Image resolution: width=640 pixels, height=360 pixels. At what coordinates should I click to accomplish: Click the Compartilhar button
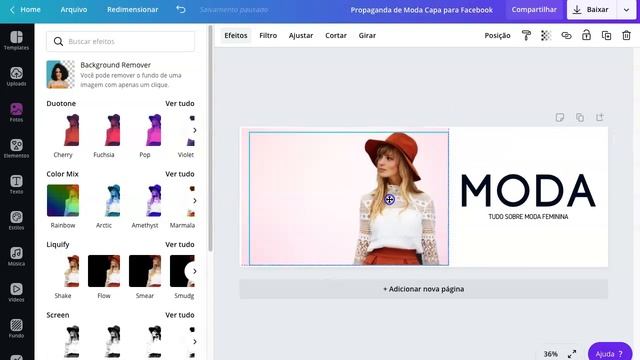[x=534, y=9]
